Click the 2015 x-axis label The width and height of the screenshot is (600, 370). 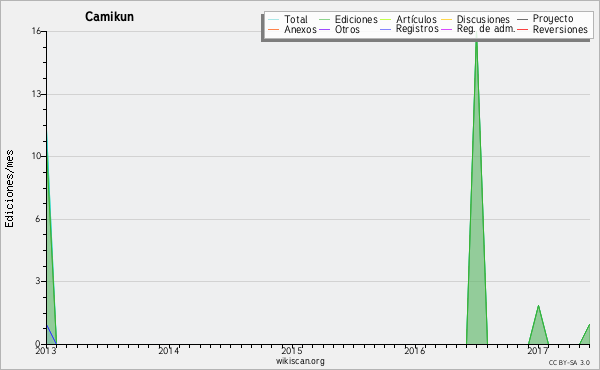click(292, 351)
